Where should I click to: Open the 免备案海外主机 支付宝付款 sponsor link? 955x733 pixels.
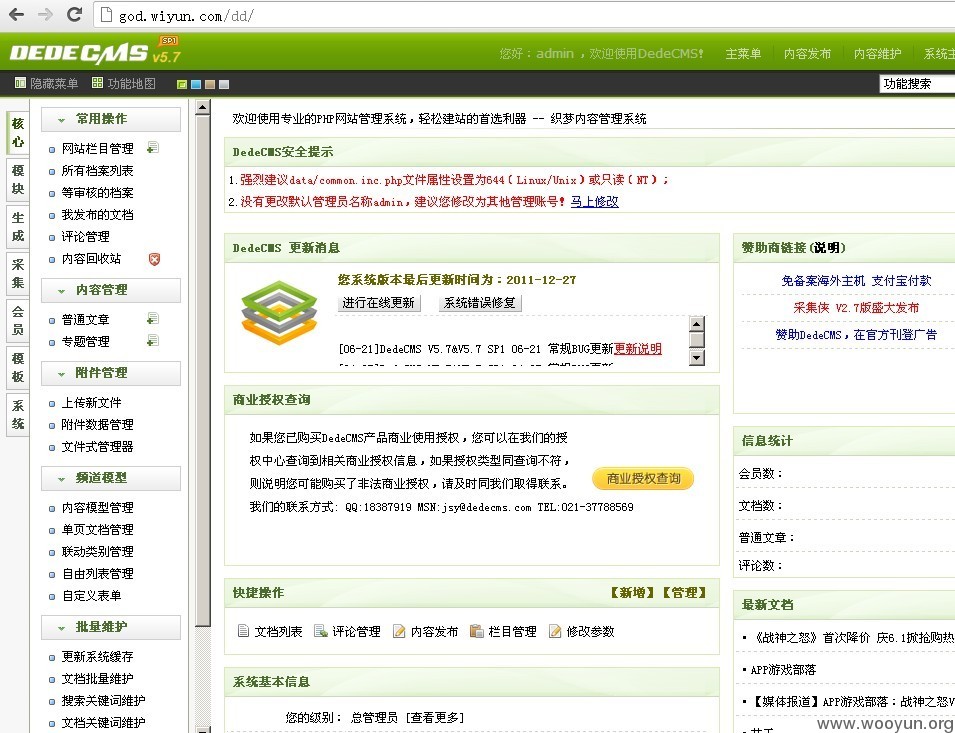tap(856, 281)
